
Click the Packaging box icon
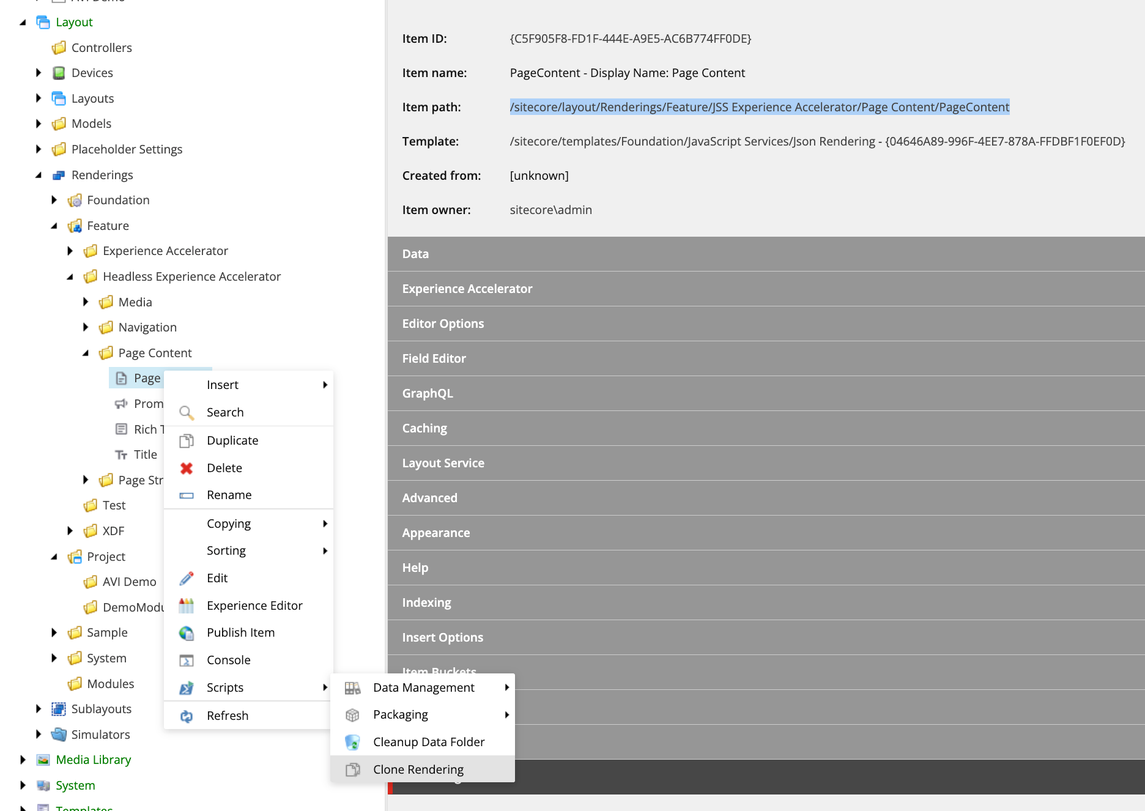coord(352,715)
